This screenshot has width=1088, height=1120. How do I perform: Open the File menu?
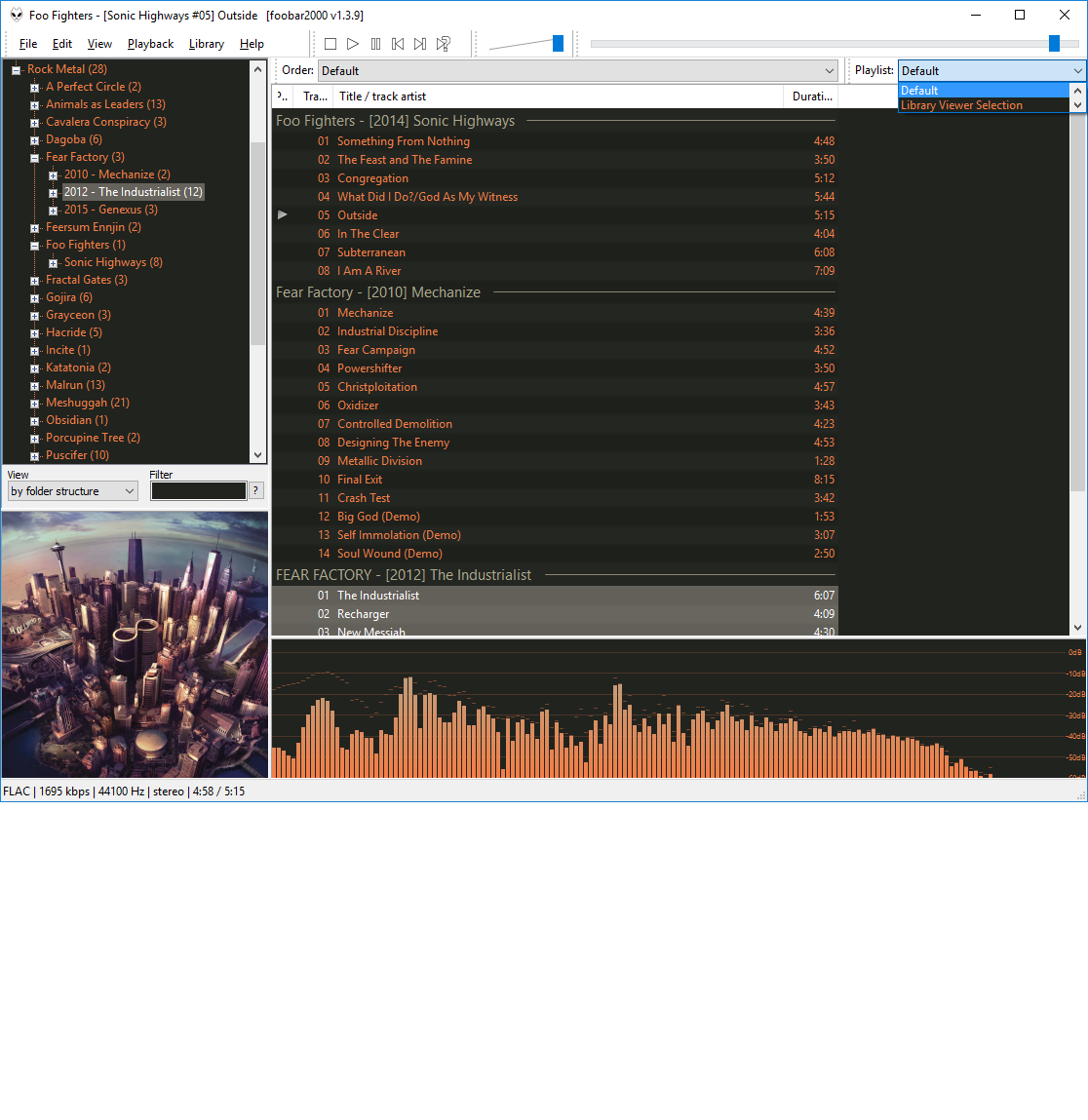point(28,44)
